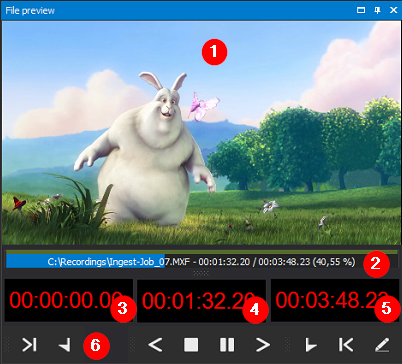Stop playback with square button
The height and width of the screenshot is (364, 402).
191,345
